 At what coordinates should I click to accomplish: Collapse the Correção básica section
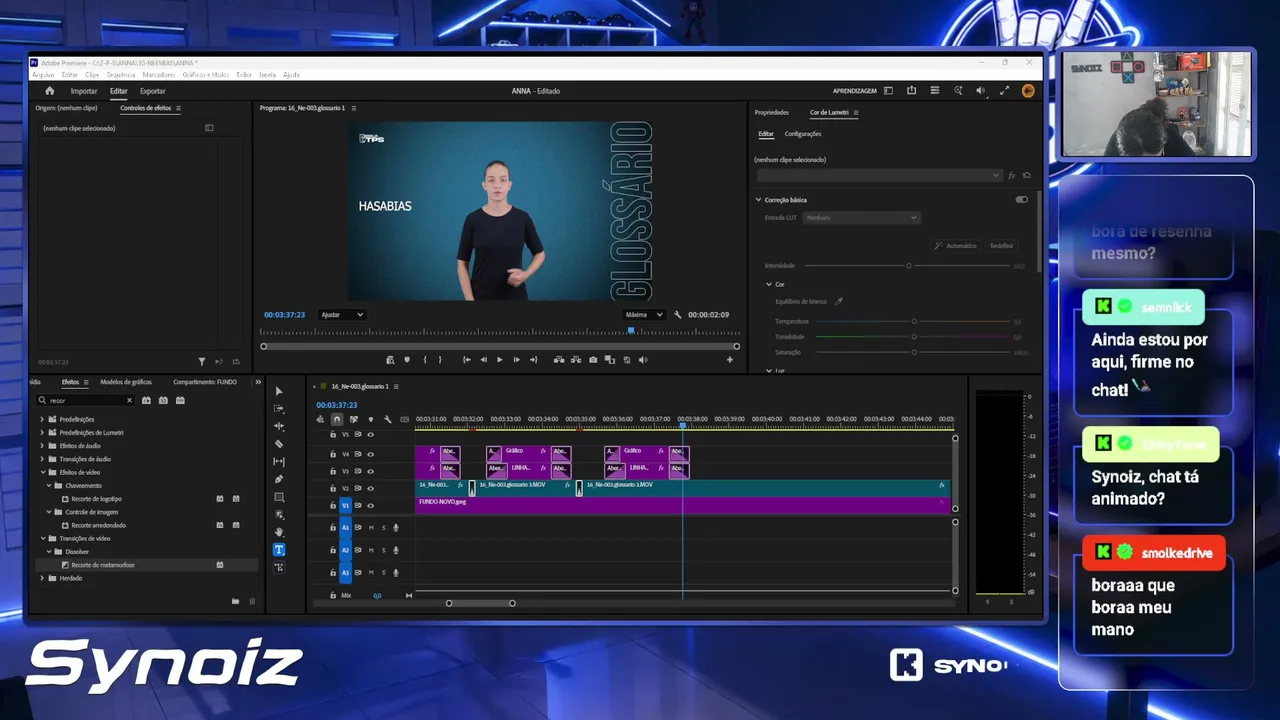758,199
